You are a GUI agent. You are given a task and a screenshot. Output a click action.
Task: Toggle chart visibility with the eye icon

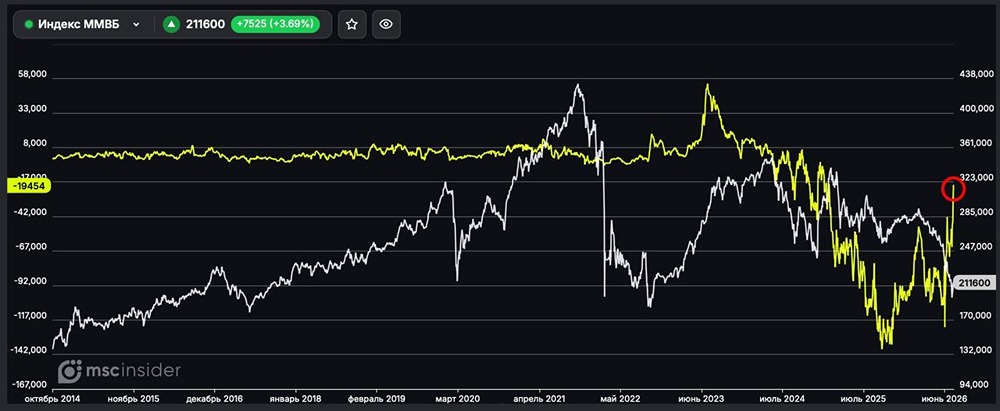pos(386,24)
